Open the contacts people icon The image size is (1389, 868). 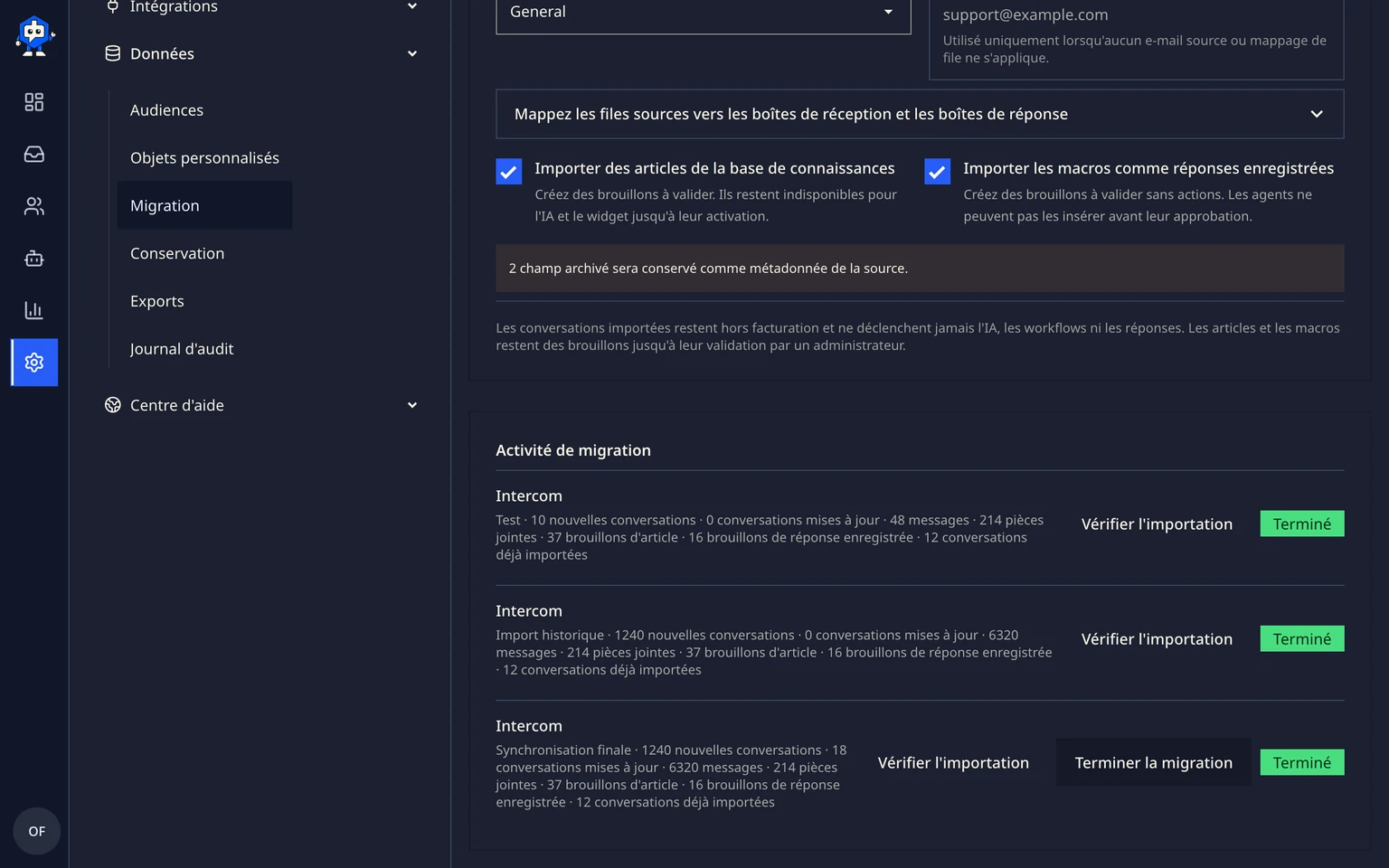click(x=34, y=207)
